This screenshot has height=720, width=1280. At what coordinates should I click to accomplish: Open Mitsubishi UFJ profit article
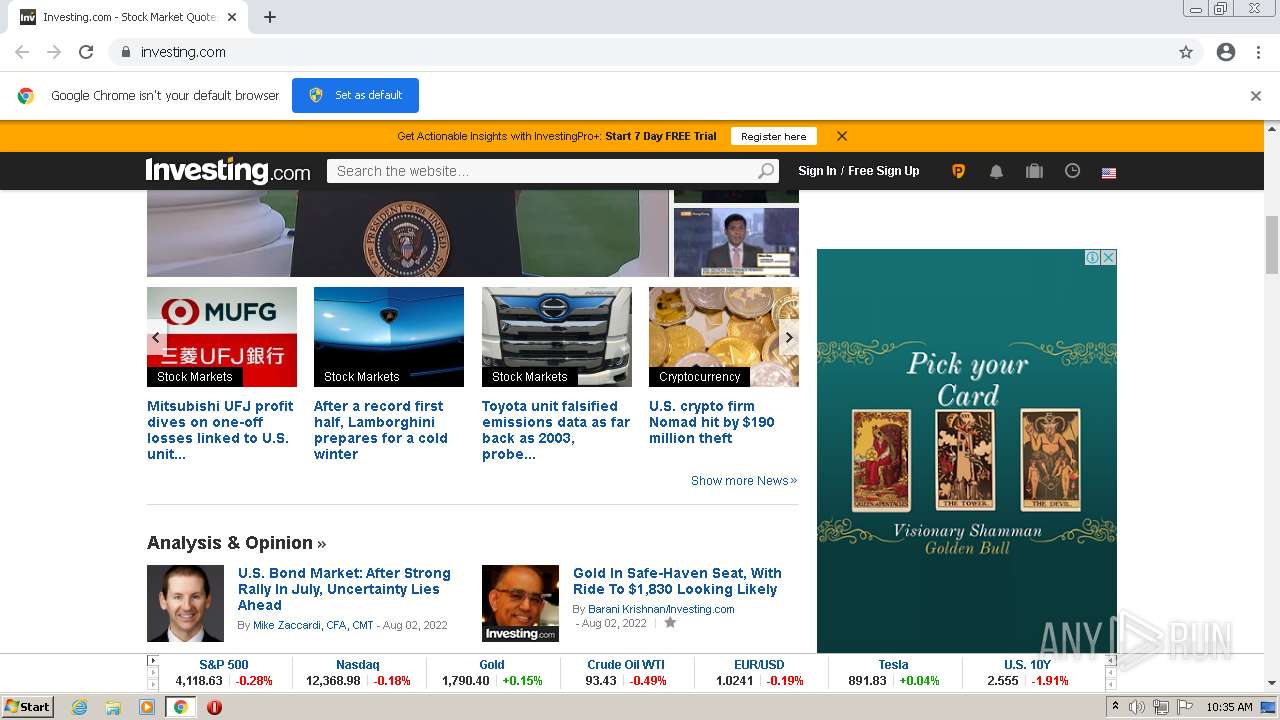[220, 430]
